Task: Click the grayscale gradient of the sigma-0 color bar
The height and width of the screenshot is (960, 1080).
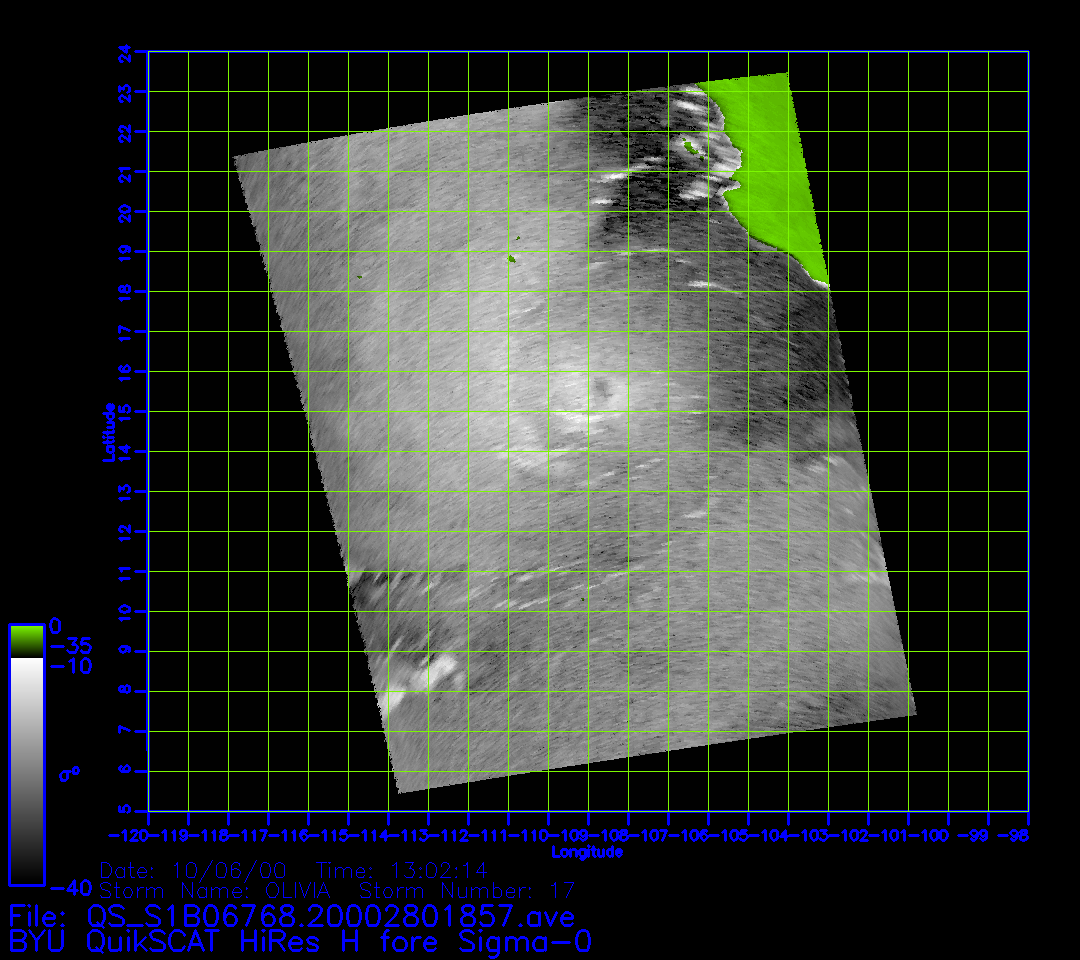Action: 26,770
